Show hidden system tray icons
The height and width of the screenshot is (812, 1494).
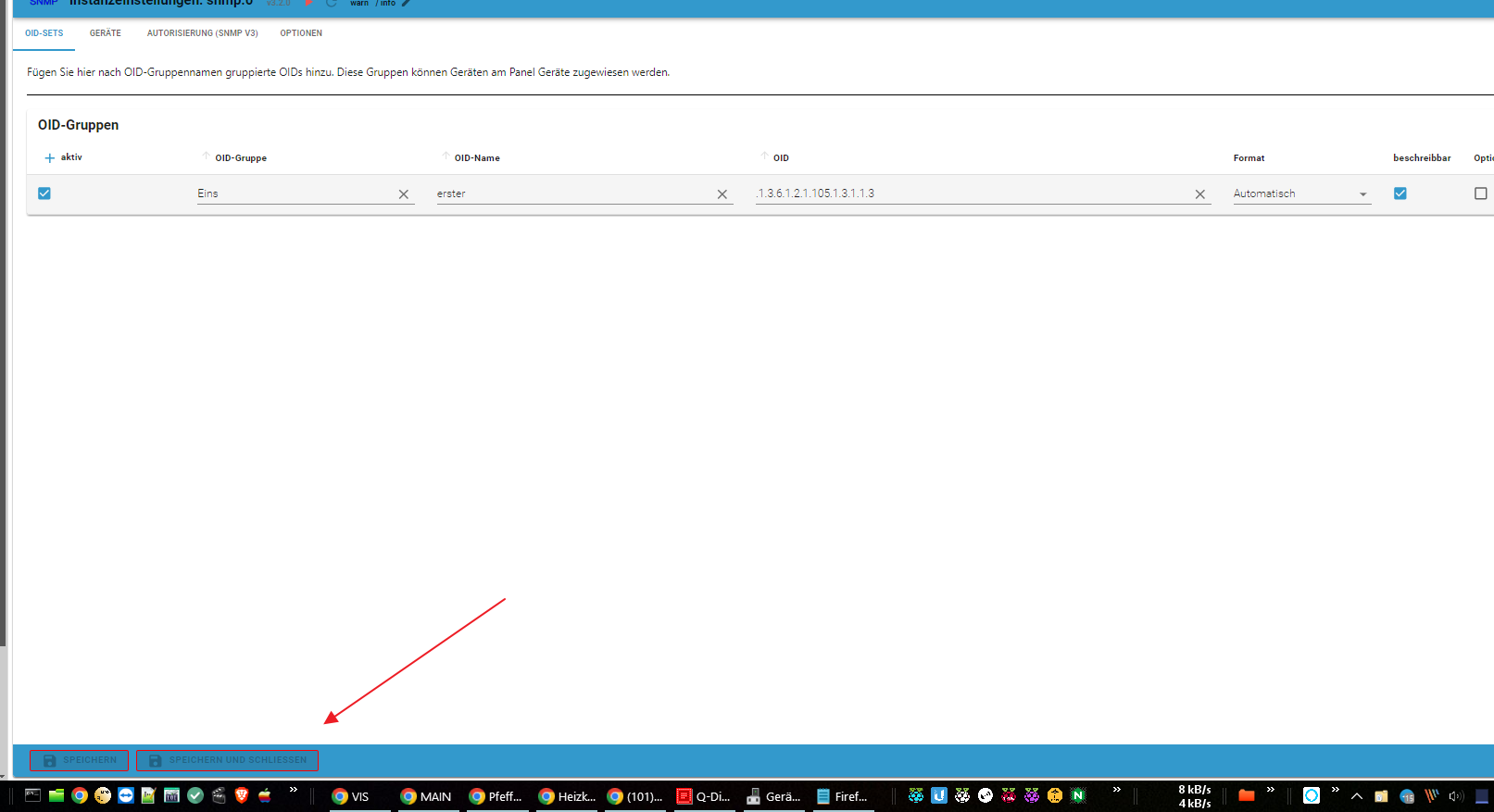coord(1357,796)
